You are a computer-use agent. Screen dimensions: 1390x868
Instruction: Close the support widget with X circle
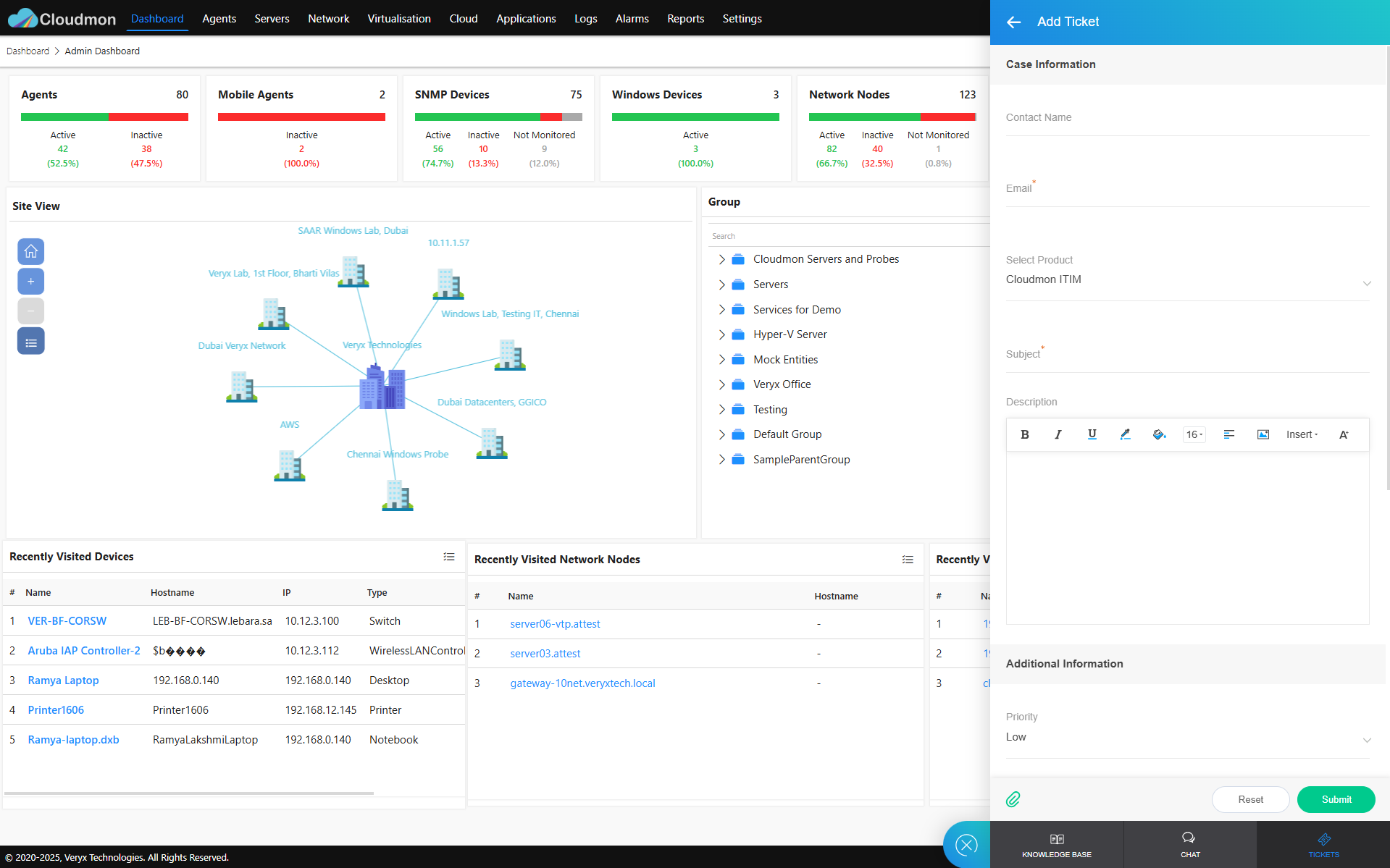click(x=966, y=844)
